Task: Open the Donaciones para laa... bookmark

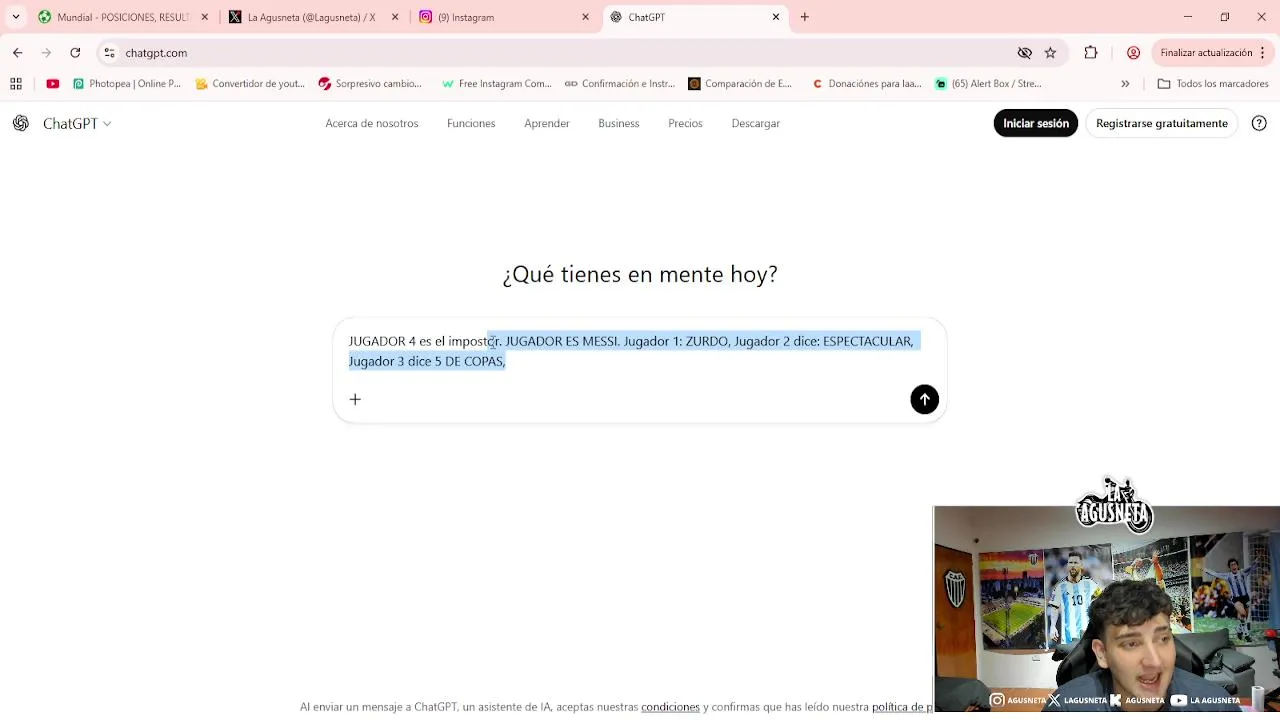Action: (866, 84)
